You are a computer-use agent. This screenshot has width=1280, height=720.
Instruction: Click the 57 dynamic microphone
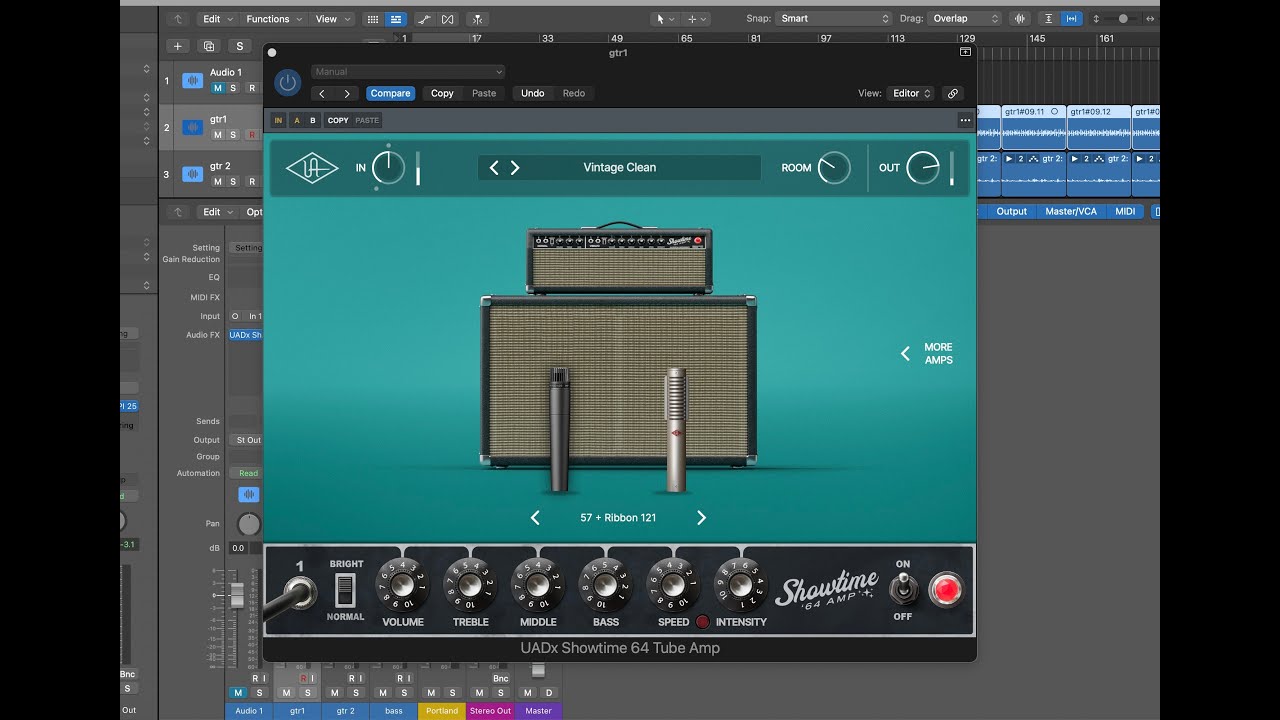(560, 430)
